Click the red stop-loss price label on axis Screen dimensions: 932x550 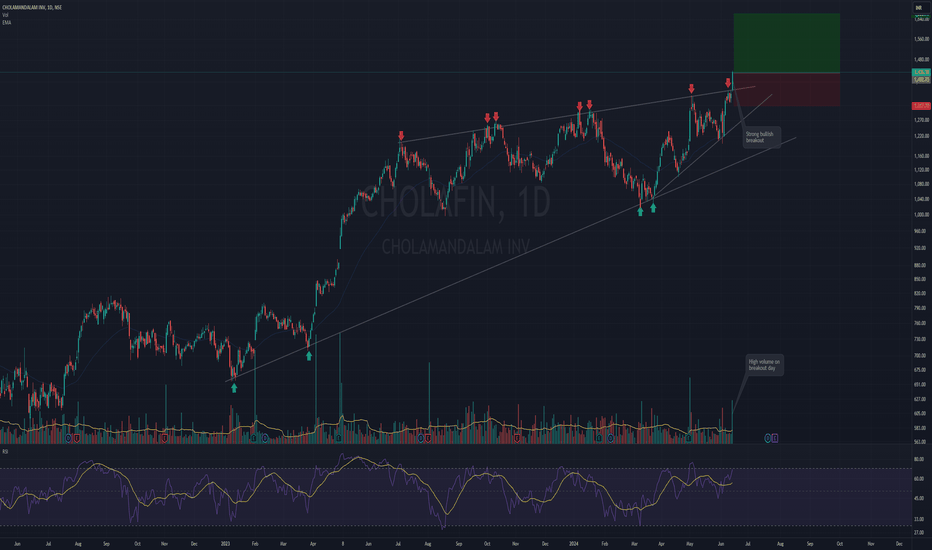[921, 106]
